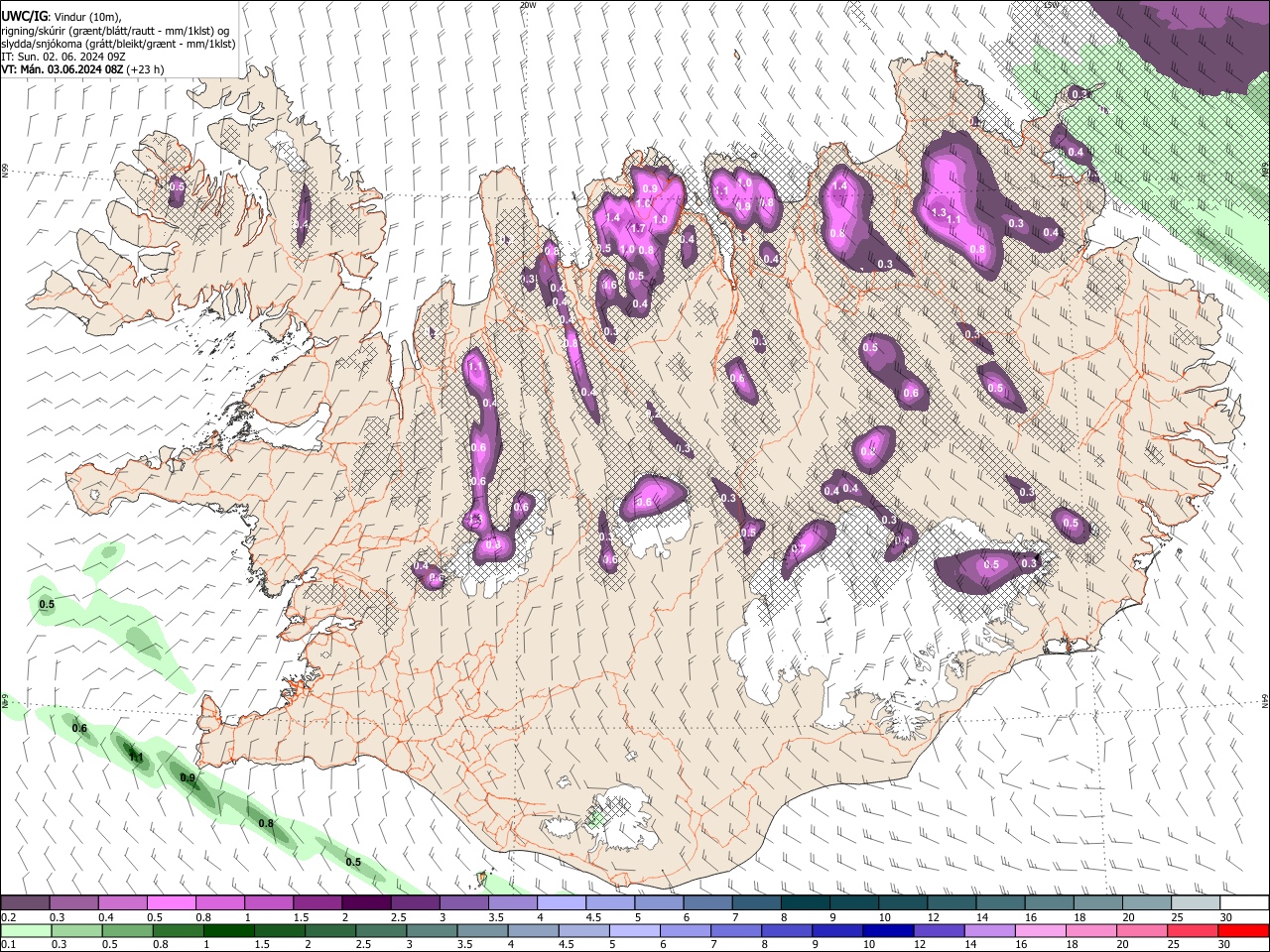Select the grey-green rain swatch labeled 3
Screen dimensions: 1270x952
433,930
